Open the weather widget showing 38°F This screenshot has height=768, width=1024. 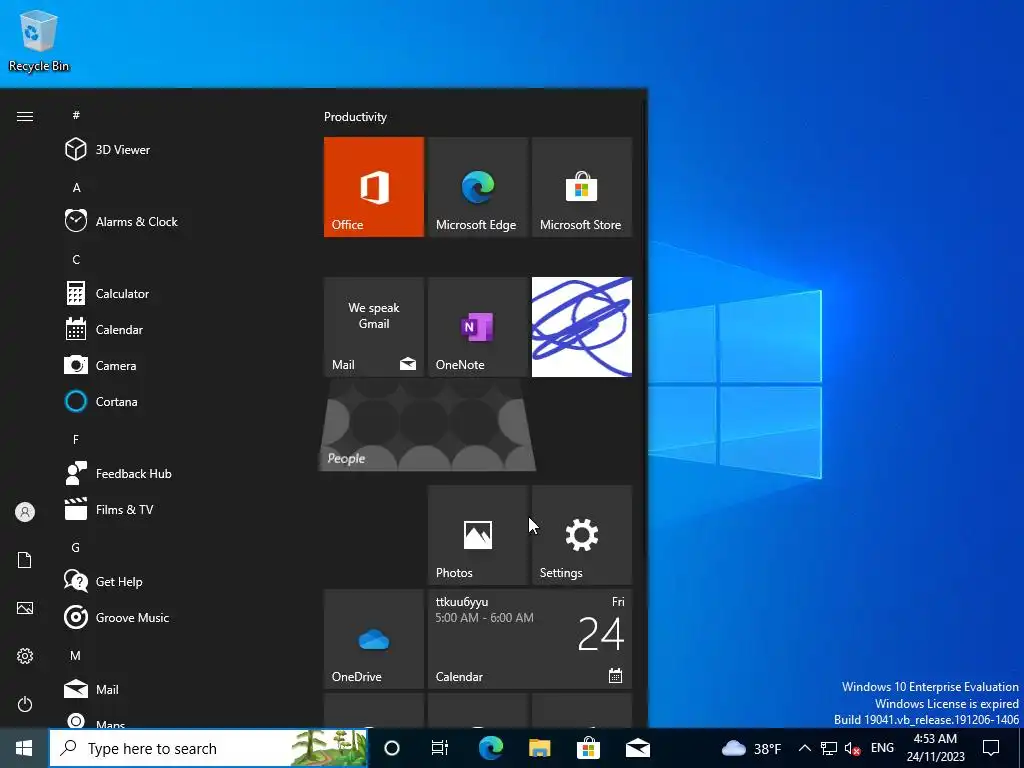click(751, 748)
